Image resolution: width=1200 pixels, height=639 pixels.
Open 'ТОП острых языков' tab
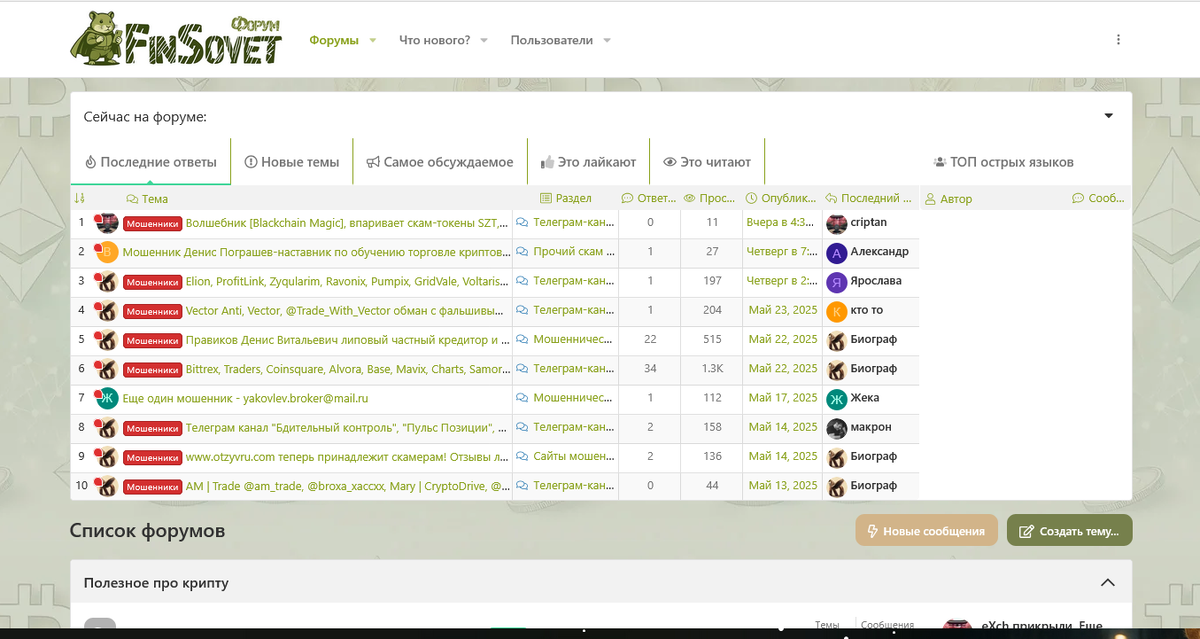pos(1004,162)
